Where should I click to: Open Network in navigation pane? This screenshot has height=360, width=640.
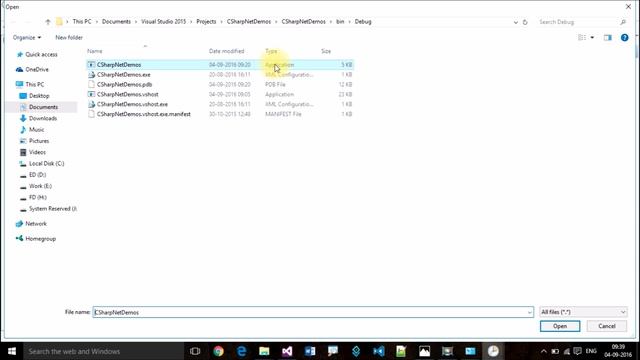(x=36, y=224)
